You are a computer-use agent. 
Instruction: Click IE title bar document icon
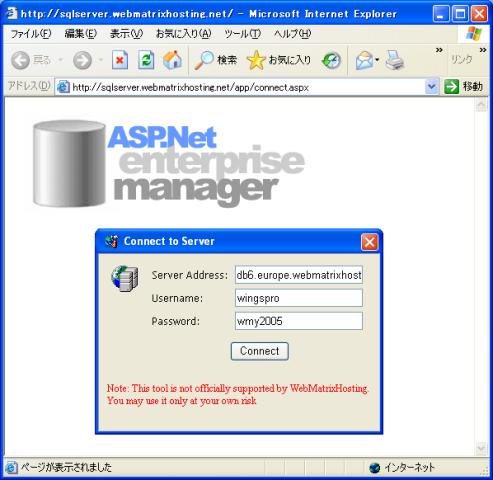coord(12,13)
